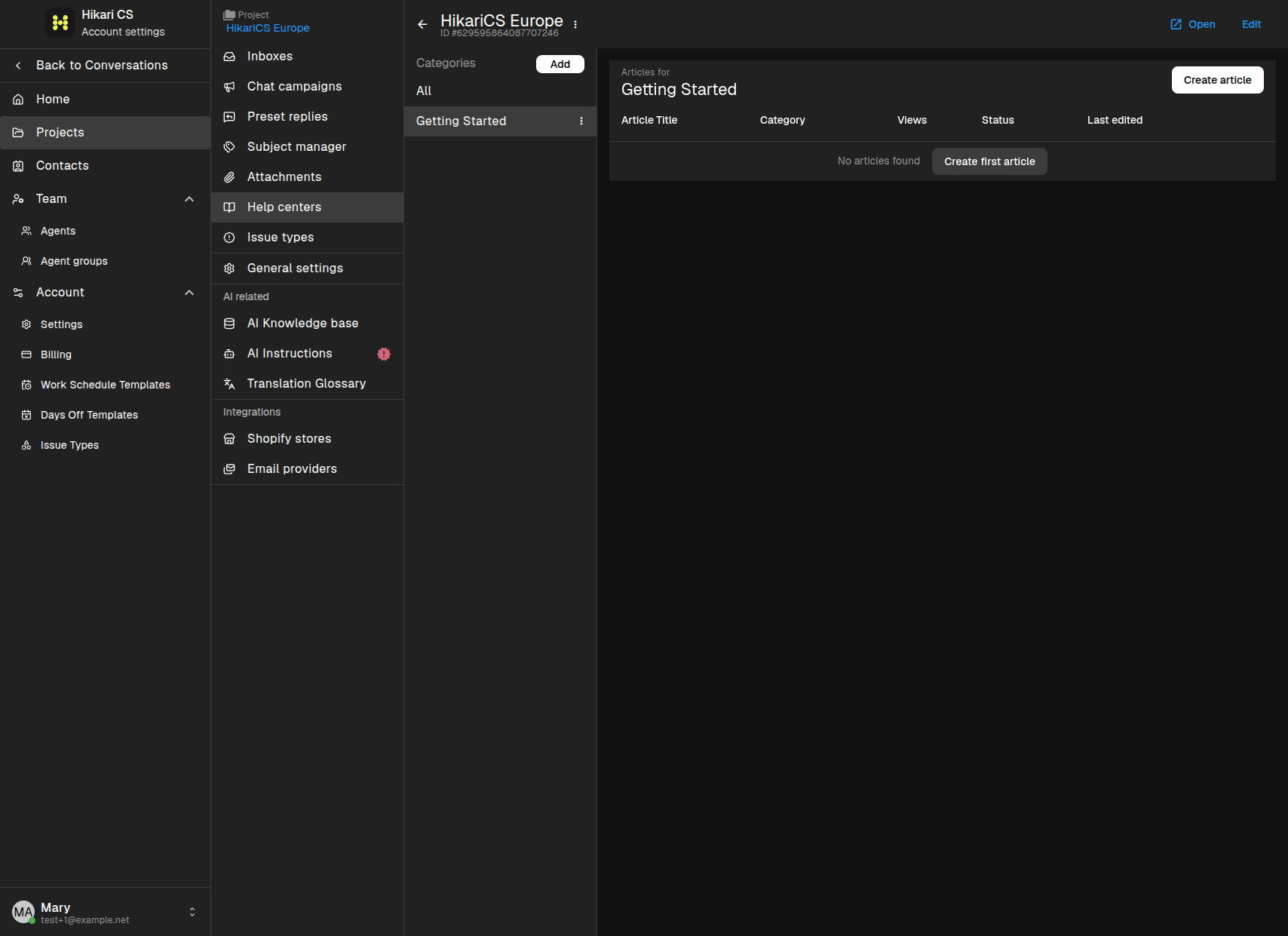The width and height of the screenshot is (1288, 936).
Task: Click the Open external link icon
Action: pyautogui.click(x=1176, y=24)
